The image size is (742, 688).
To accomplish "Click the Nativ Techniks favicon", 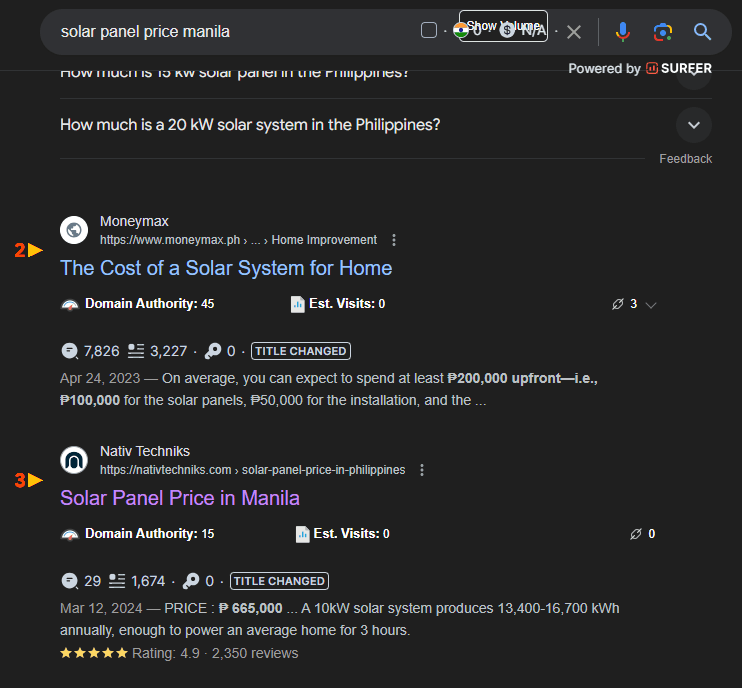I will [x=74, y=460].
